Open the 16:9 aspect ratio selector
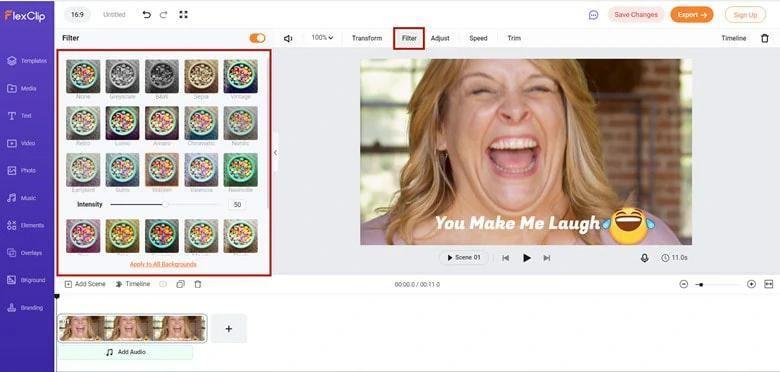Image resolution: width=780 pixels, height=372 pixels. click(77, 15)
